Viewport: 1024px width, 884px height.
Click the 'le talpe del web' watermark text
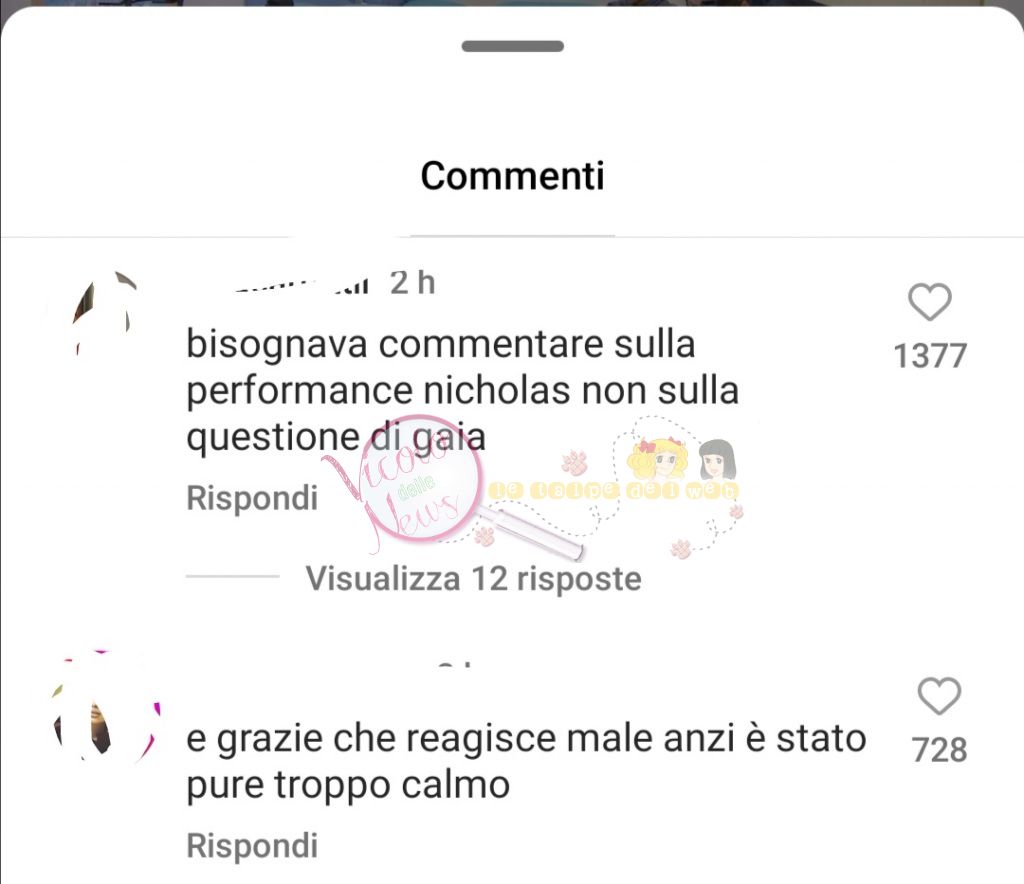(x=613, y=490)
